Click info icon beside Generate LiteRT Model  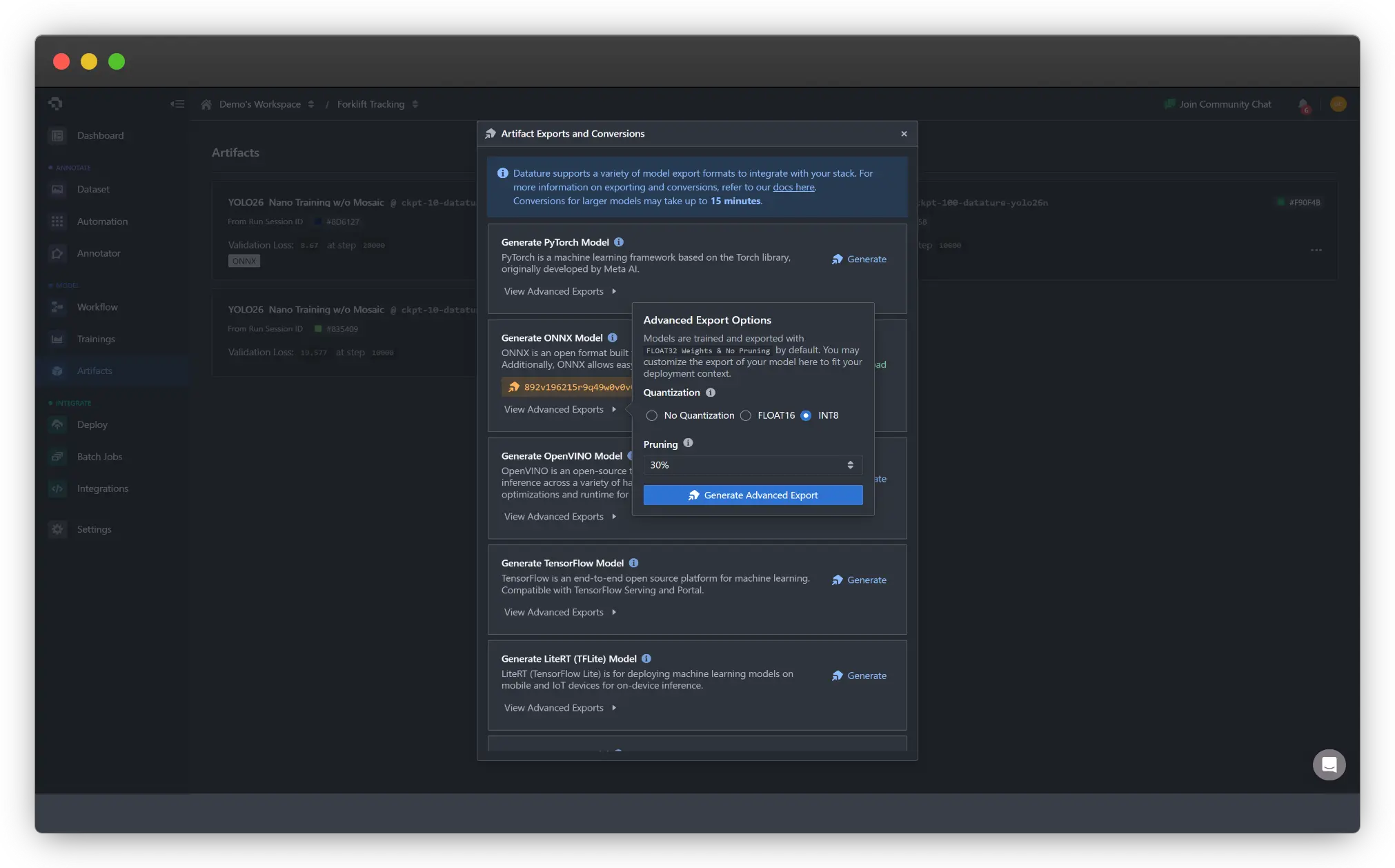pos(646,659)
